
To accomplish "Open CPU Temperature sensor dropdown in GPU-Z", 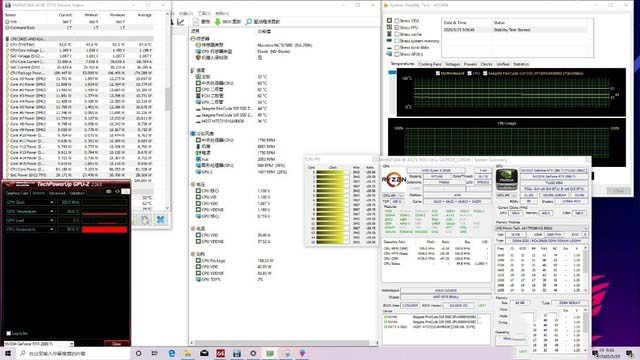I will [52, 229].
